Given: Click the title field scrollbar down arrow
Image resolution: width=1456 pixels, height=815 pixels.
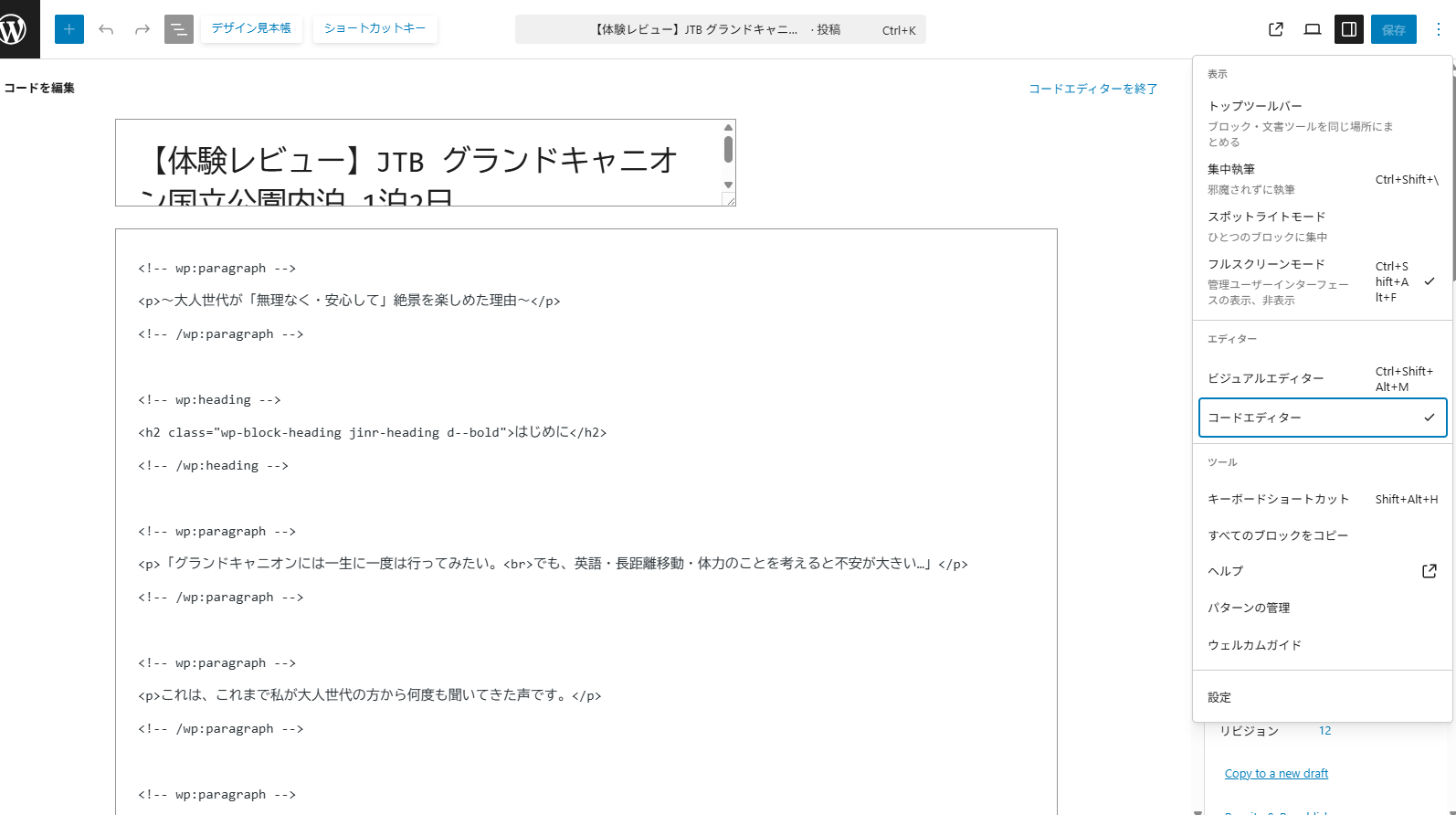Looking at the screenshot, I should [728, 185].
